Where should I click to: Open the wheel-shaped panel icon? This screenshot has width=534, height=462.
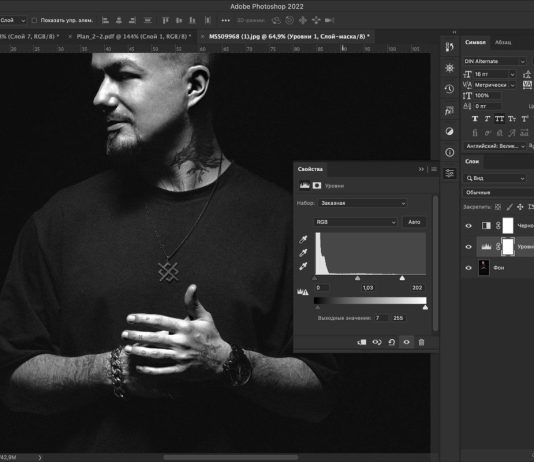(x=449, y=68)
